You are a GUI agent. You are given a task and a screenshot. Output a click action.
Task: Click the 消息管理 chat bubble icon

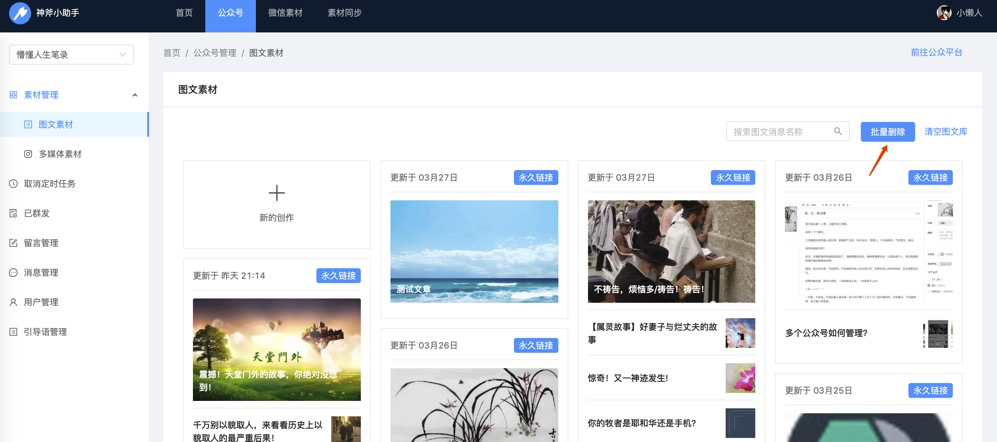13,272
